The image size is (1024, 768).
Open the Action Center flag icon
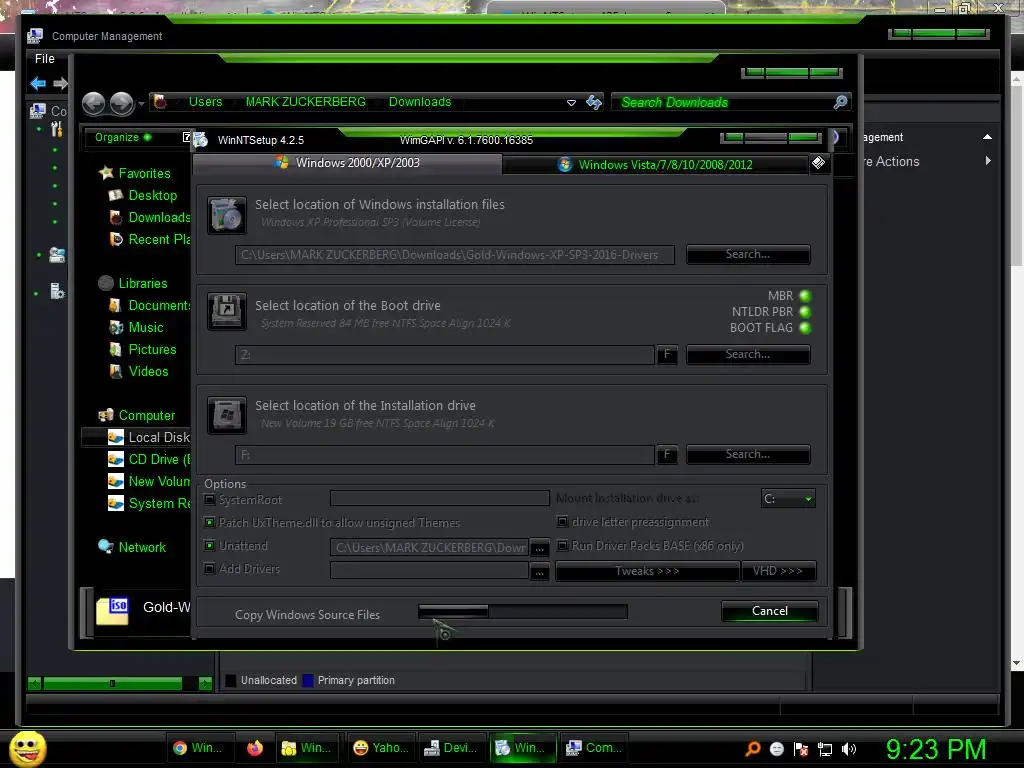coord(801,749)
